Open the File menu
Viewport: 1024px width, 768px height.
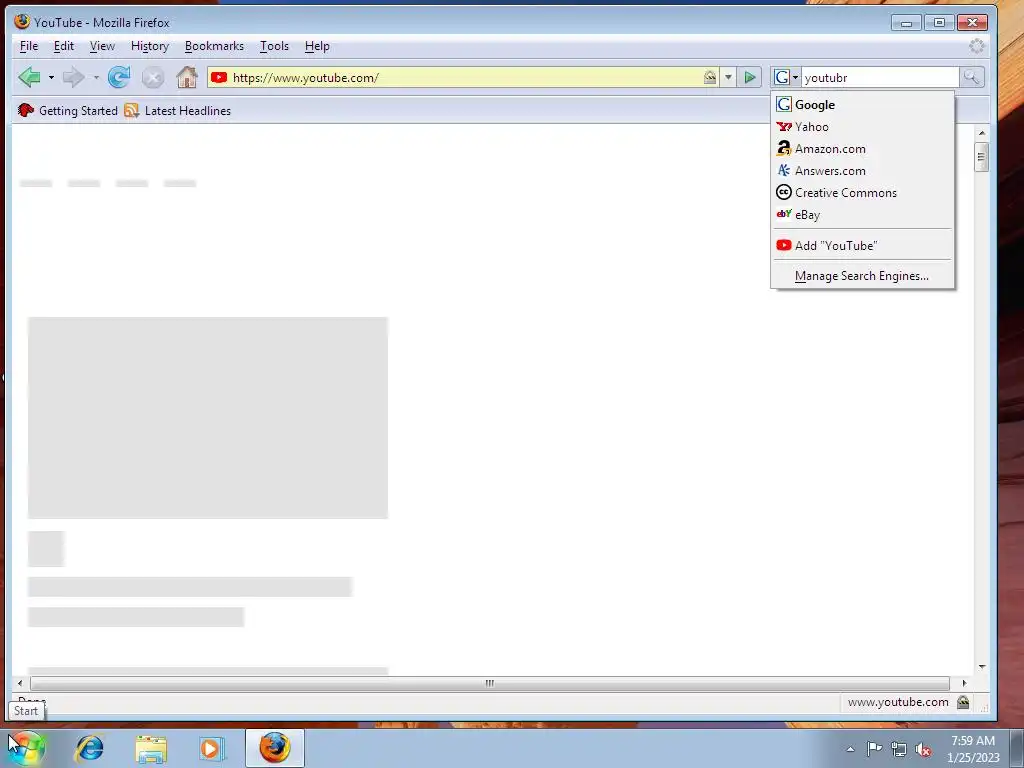pyautogui.click(x=29, y=46)
